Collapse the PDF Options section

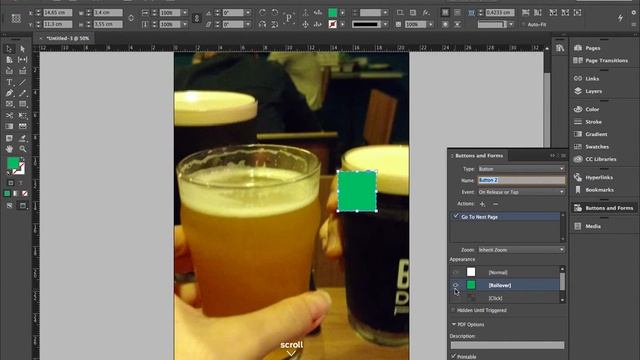pos(453,324)
